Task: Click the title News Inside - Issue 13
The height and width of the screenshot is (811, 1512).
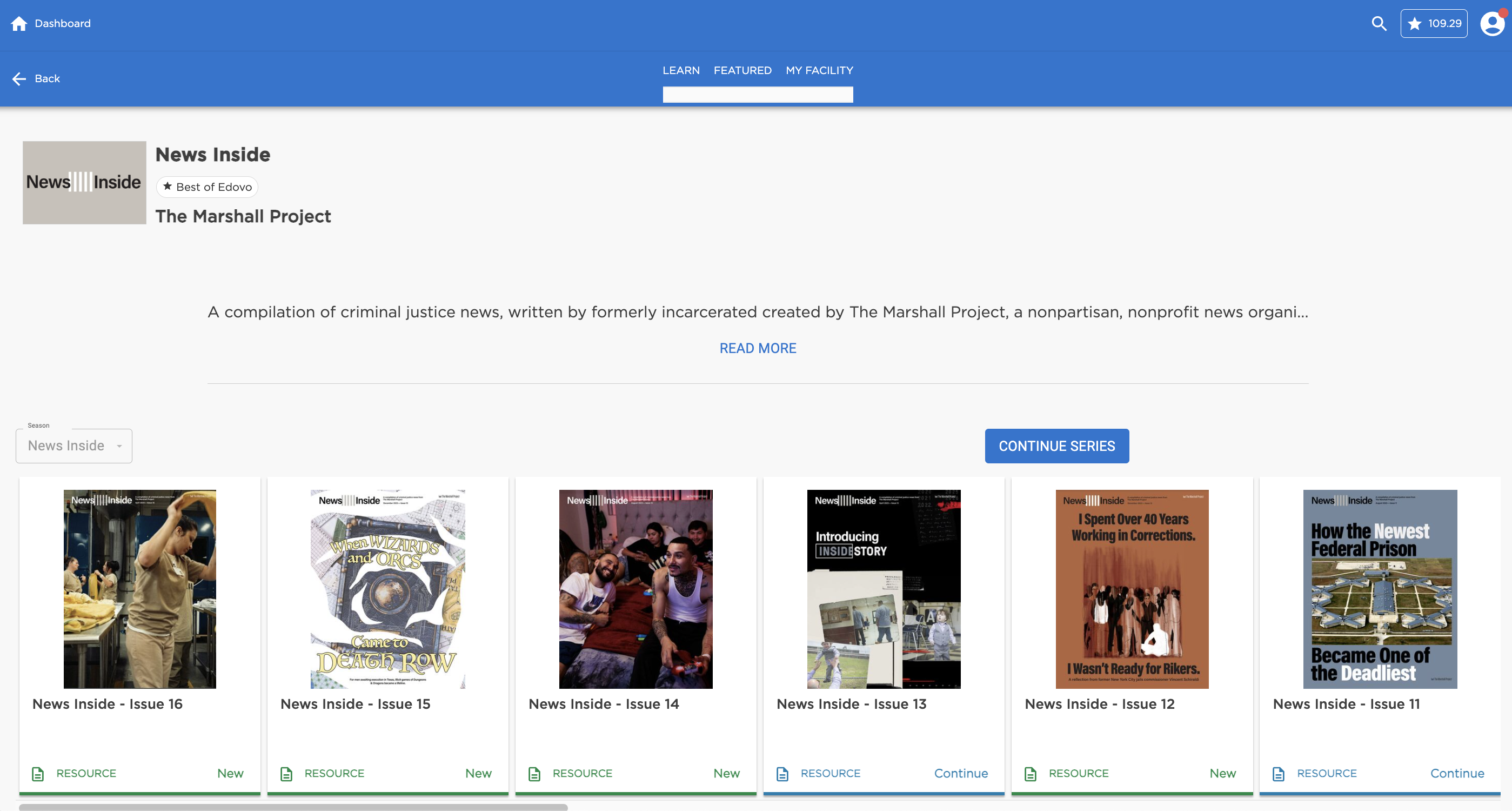Action: tap(852, 703)
